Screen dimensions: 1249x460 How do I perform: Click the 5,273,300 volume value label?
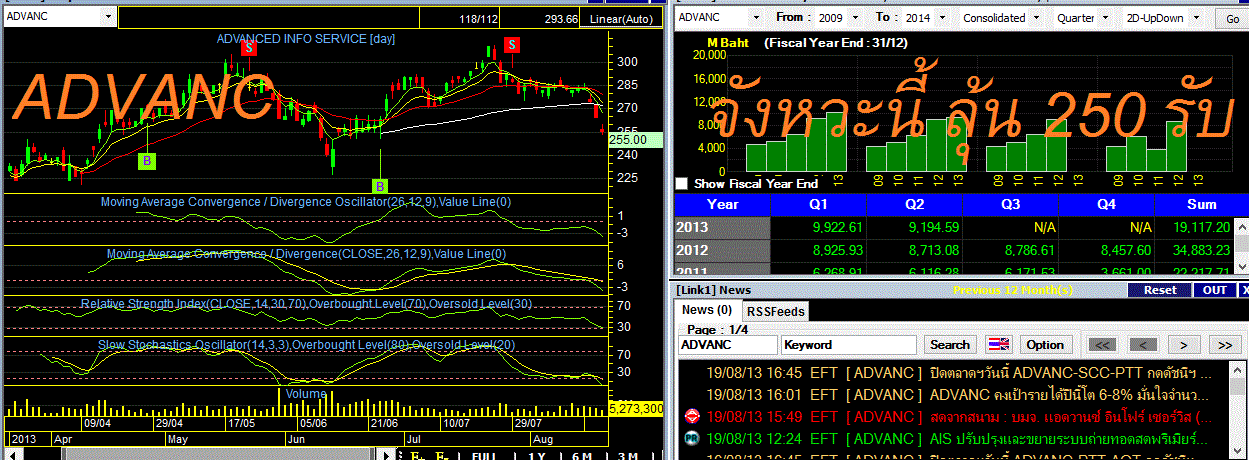635,409
